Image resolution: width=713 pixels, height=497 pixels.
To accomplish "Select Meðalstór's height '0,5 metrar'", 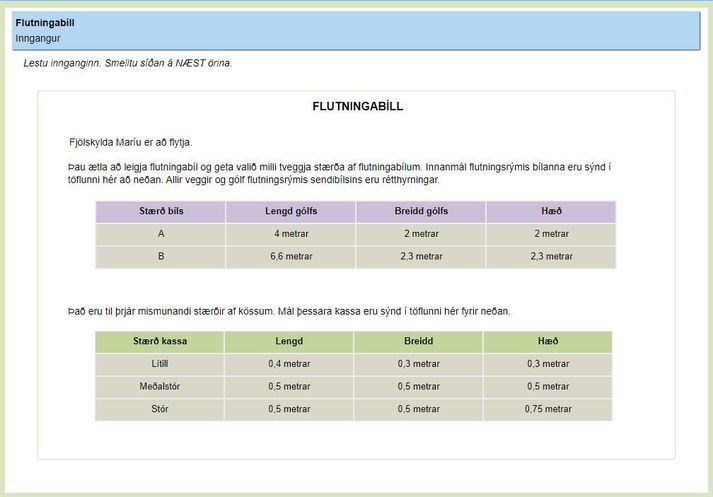I will point(548,387).
